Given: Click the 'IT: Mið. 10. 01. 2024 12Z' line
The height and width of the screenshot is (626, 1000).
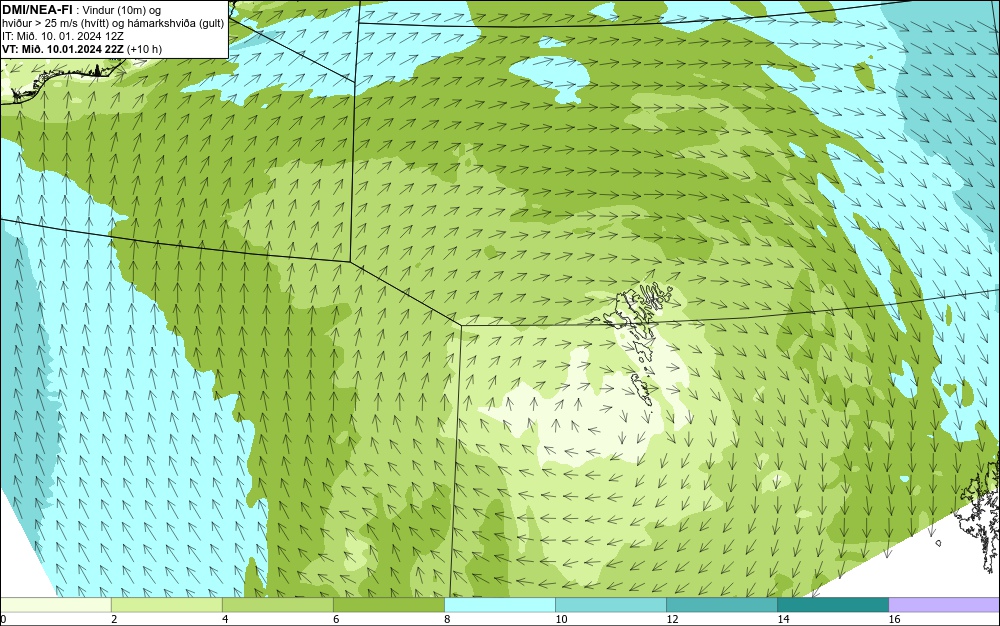Looking at the screenshot, I should click(x=62, y=36).
